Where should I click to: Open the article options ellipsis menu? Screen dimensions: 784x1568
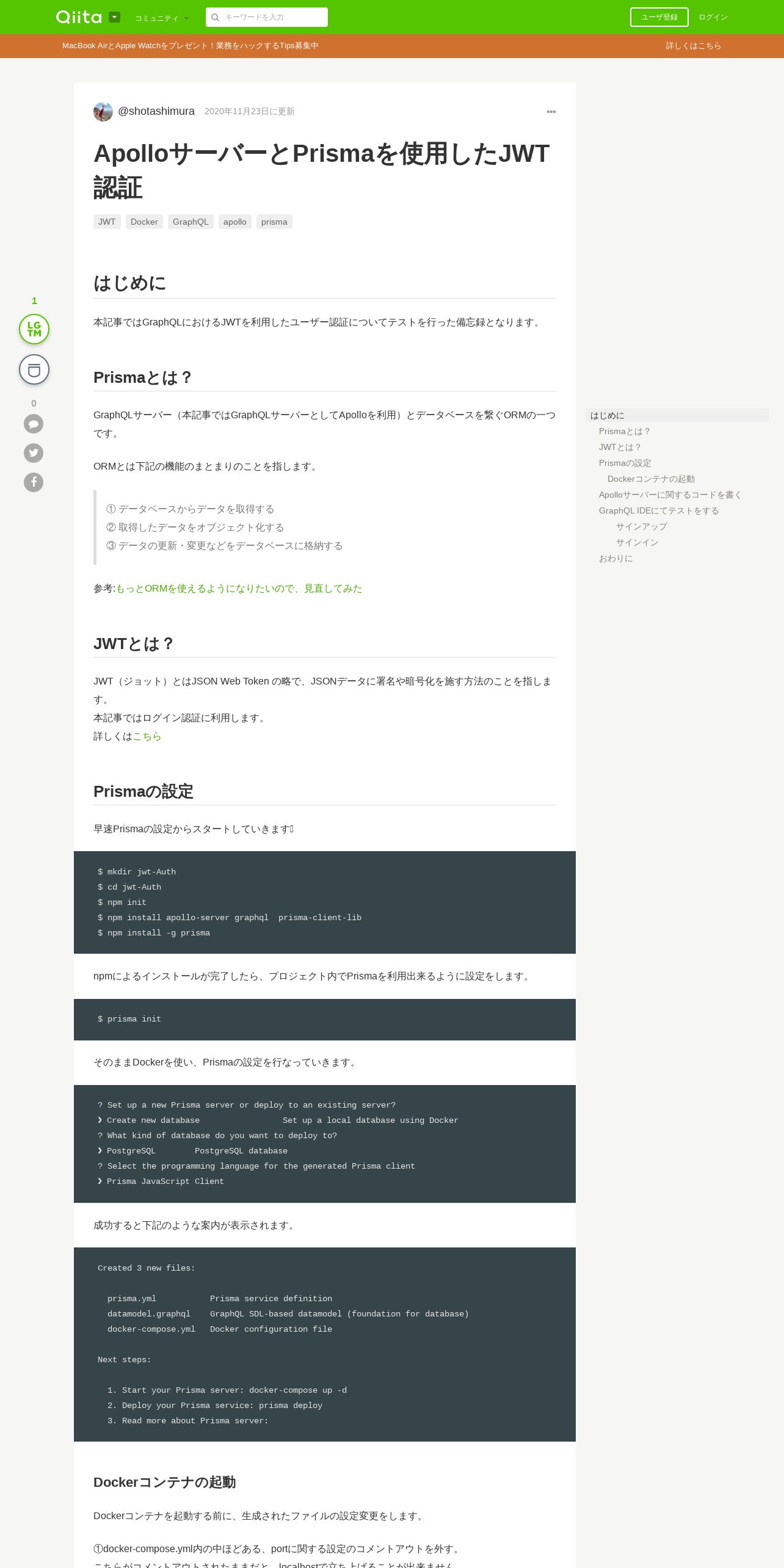551,112
